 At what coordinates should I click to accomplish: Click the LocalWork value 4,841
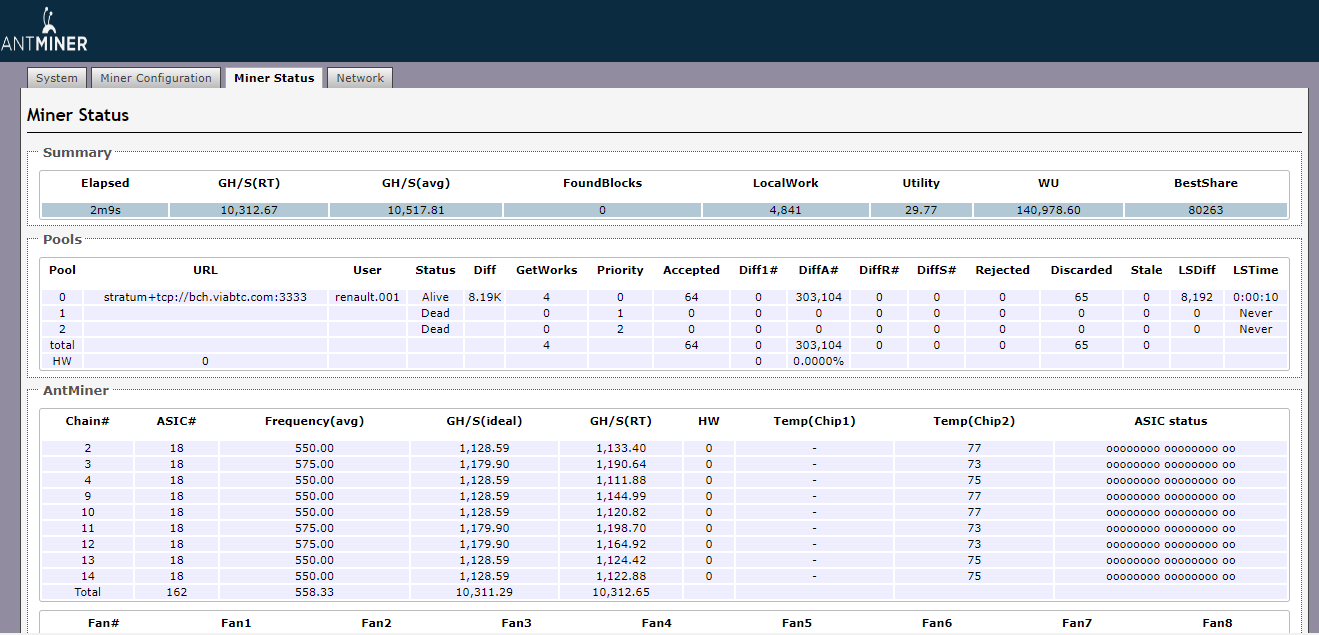point(786,210)
